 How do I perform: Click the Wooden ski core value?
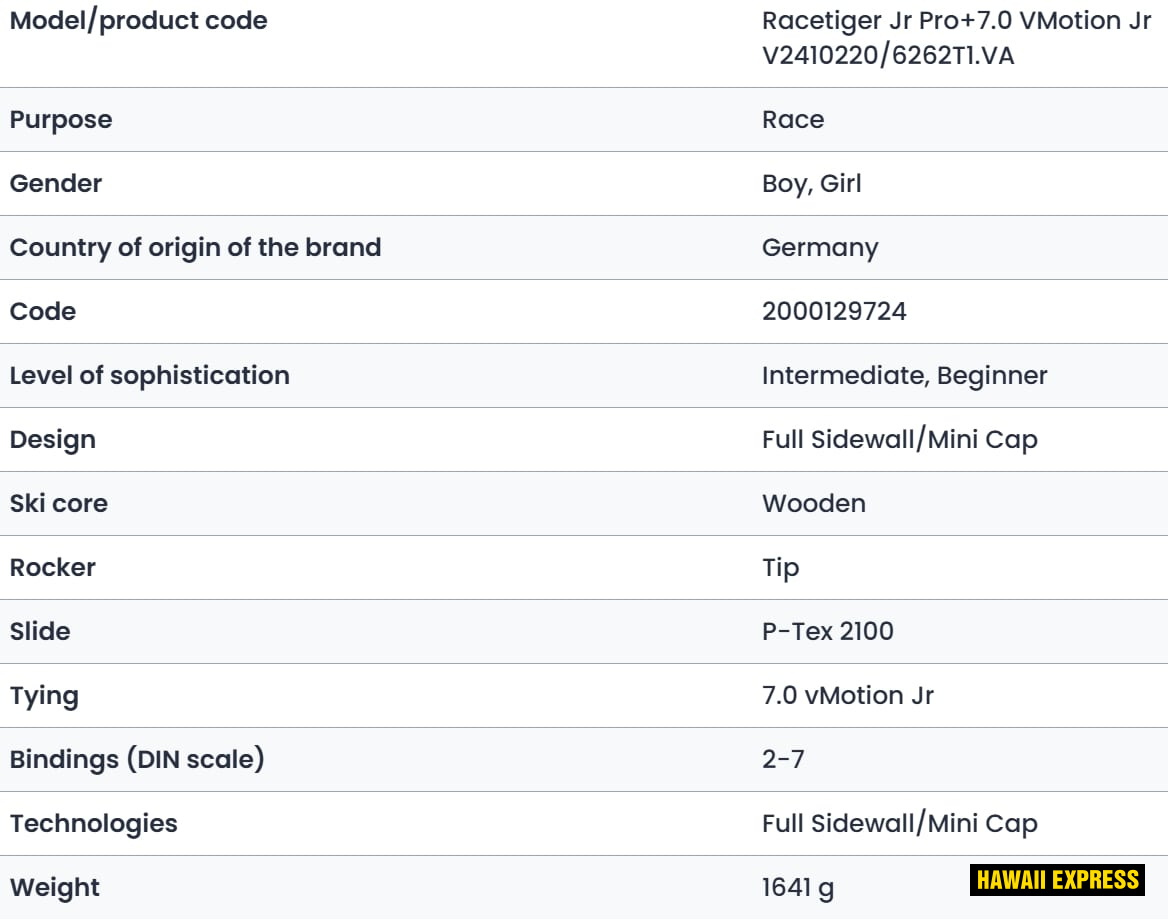[814, 504]
